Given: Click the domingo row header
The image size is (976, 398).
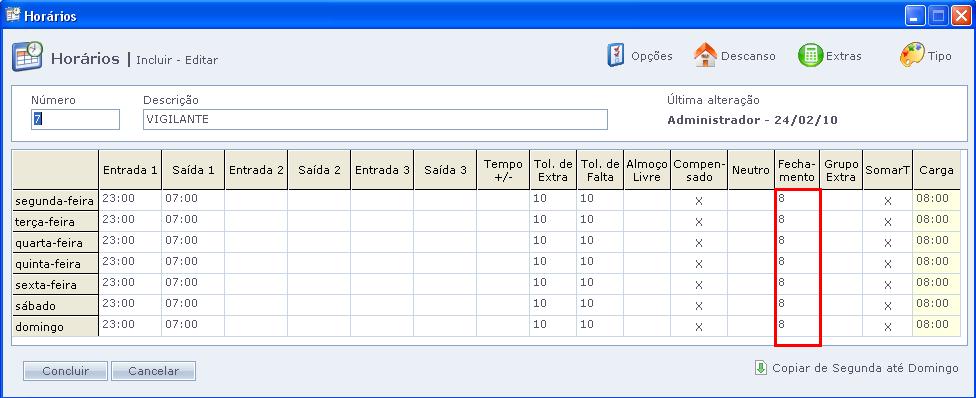Looking at the screenshot, I should (x=55, y=326).
